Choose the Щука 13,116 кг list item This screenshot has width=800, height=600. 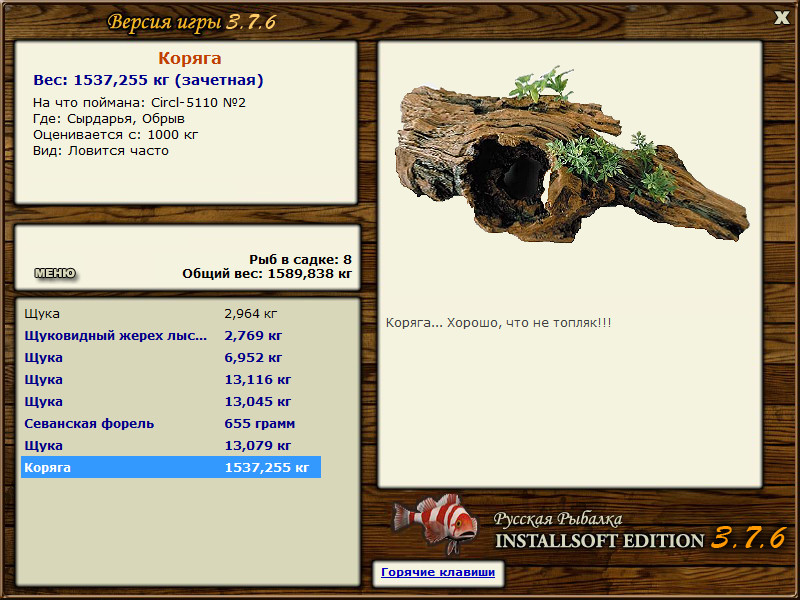click(x=170, y=380)
